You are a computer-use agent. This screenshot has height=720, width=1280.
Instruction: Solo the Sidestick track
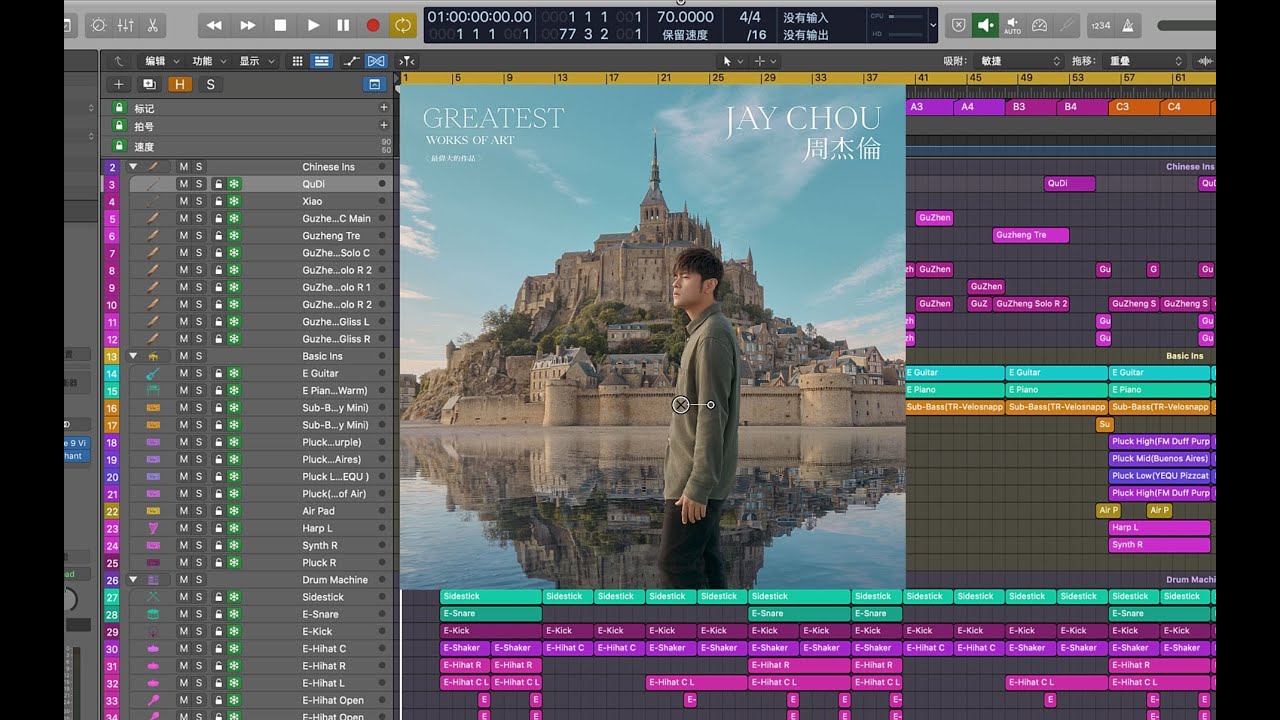(198, 597)
